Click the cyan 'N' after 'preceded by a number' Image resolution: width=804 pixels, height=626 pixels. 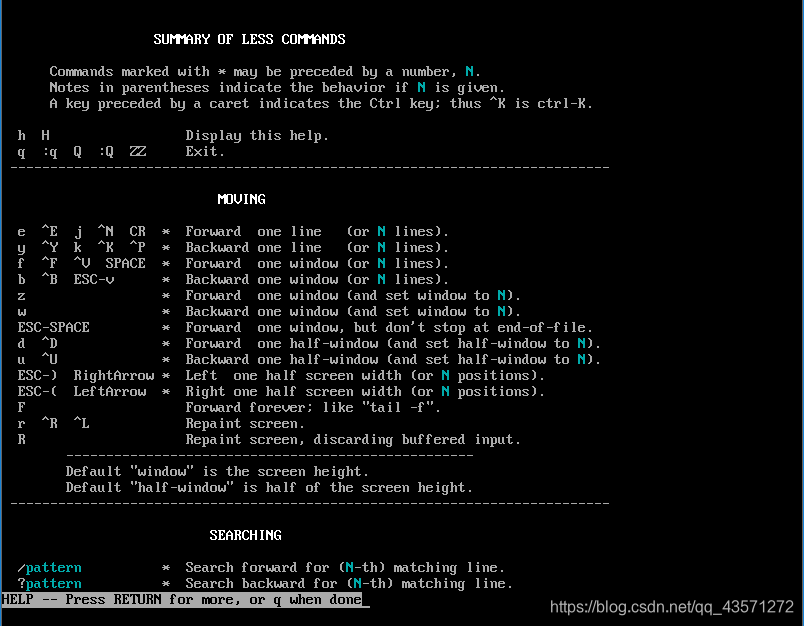[x=469, y=71]
